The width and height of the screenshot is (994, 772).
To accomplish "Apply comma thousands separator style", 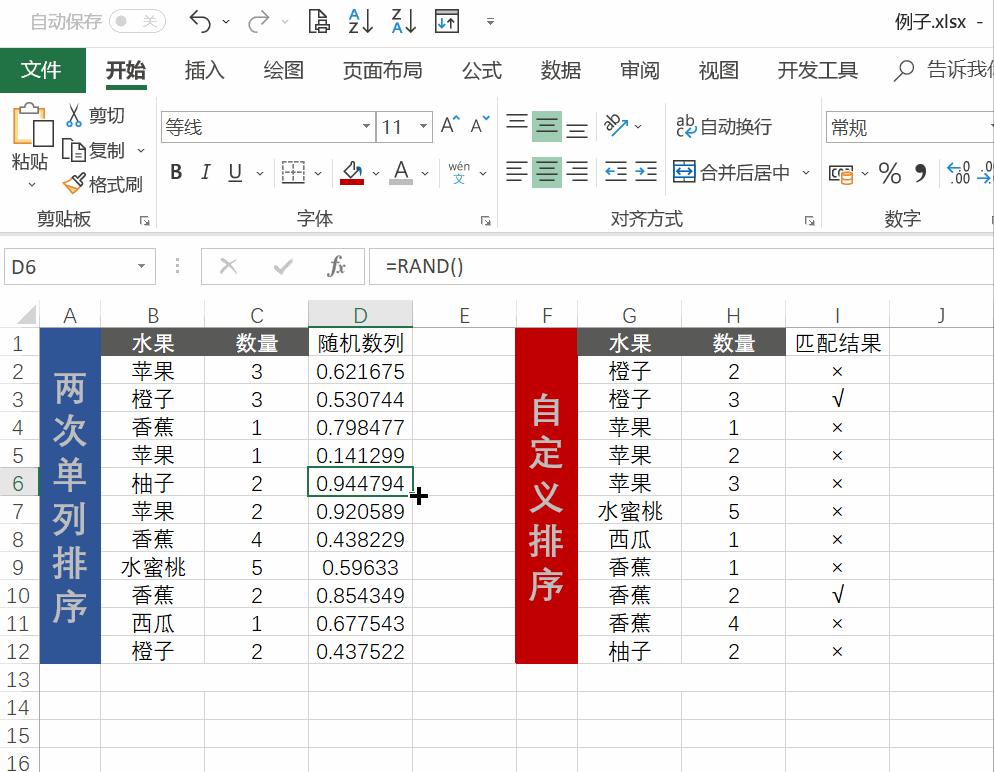I will [920, 173].
